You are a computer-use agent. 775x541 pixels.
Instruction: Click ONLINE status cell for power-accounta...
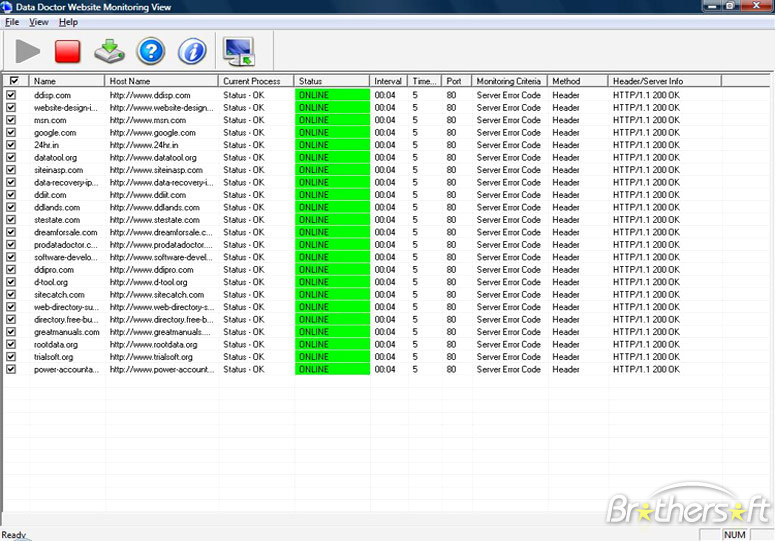pos(332,369)
